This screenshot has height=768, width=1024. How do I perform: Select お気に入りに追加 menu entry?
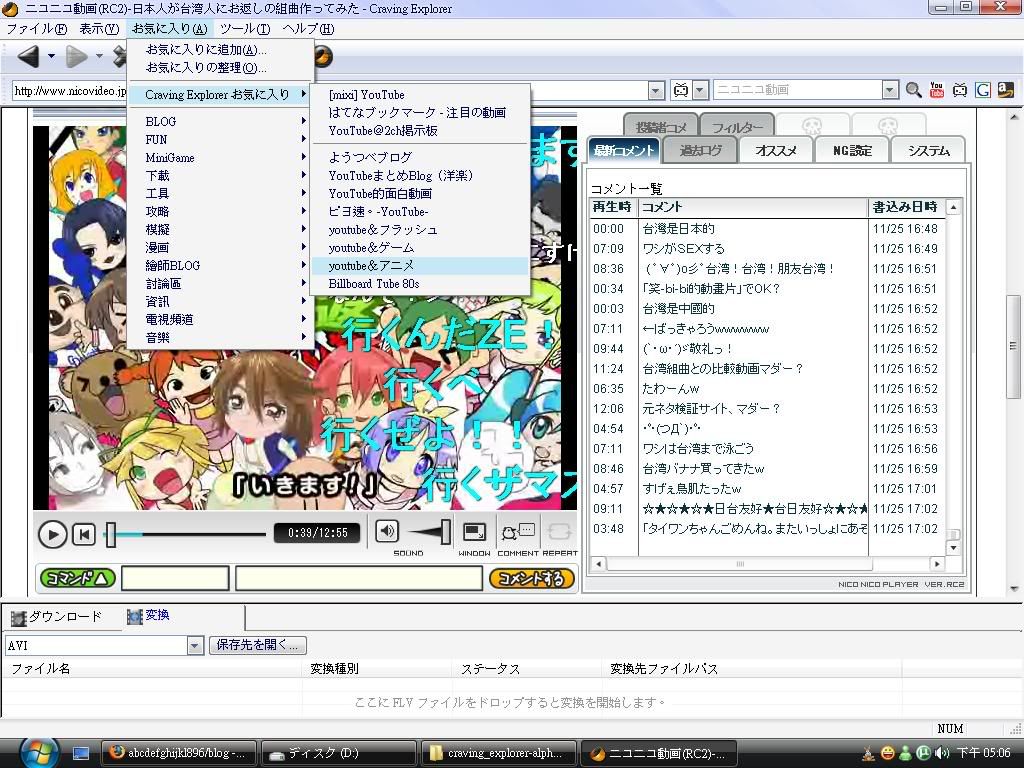click(219, 50)
